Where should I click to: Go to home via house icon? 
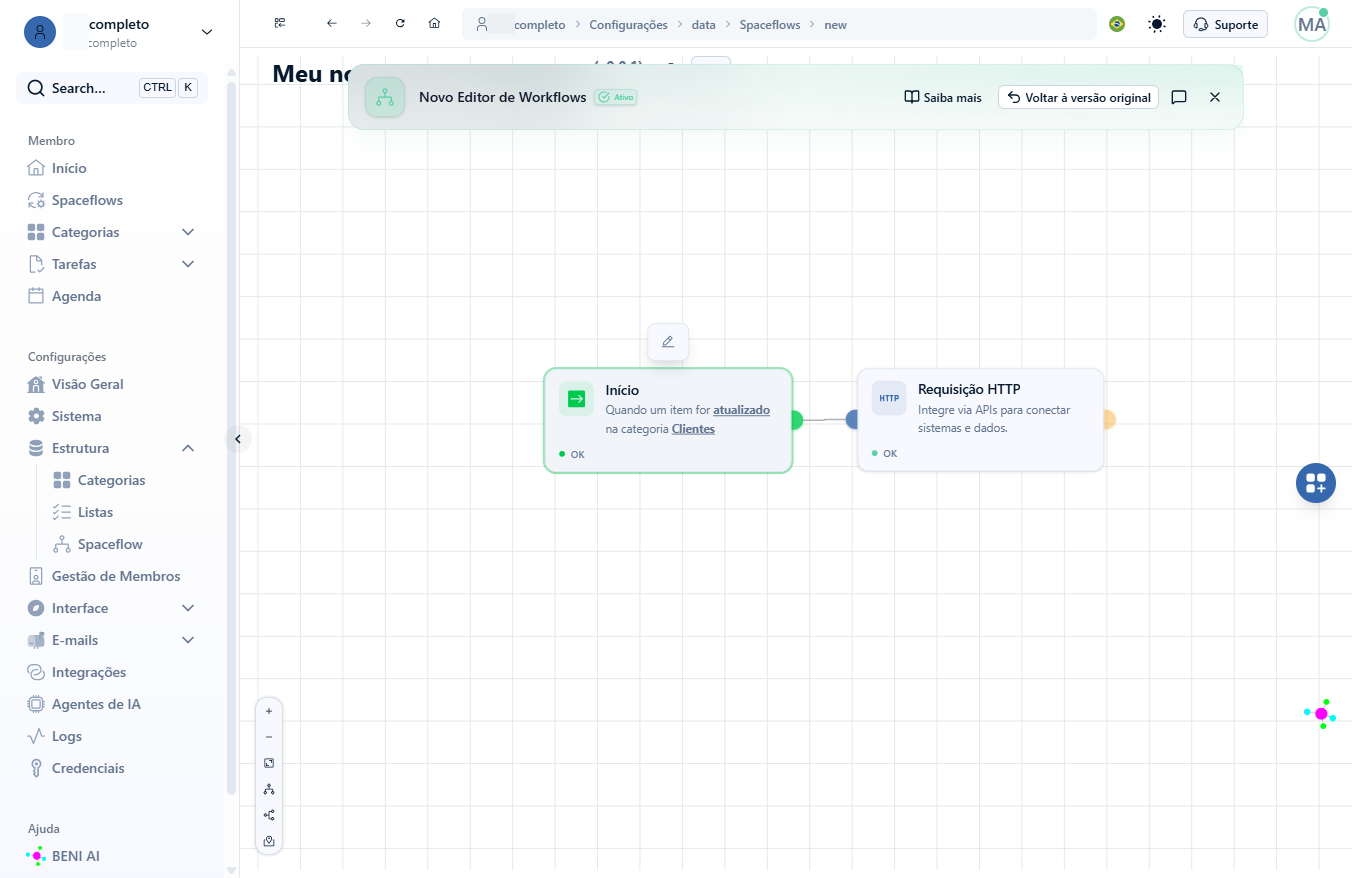434,23
